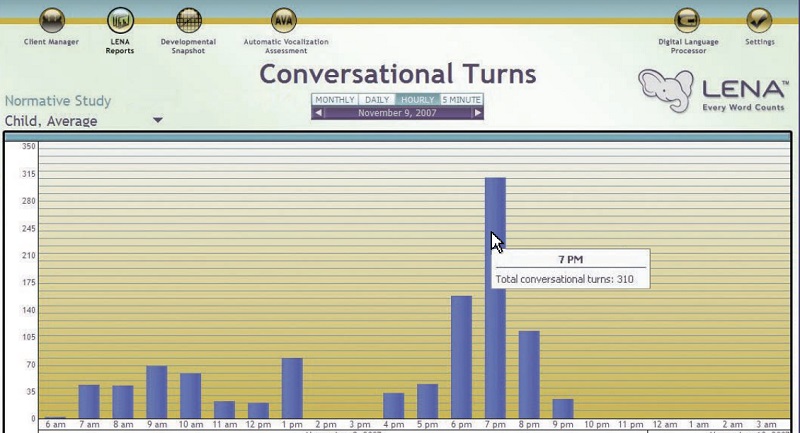This screenshot has height=433, width=800.
Task: Click the November 9, 2007 date bar
Action: point(398,113)
